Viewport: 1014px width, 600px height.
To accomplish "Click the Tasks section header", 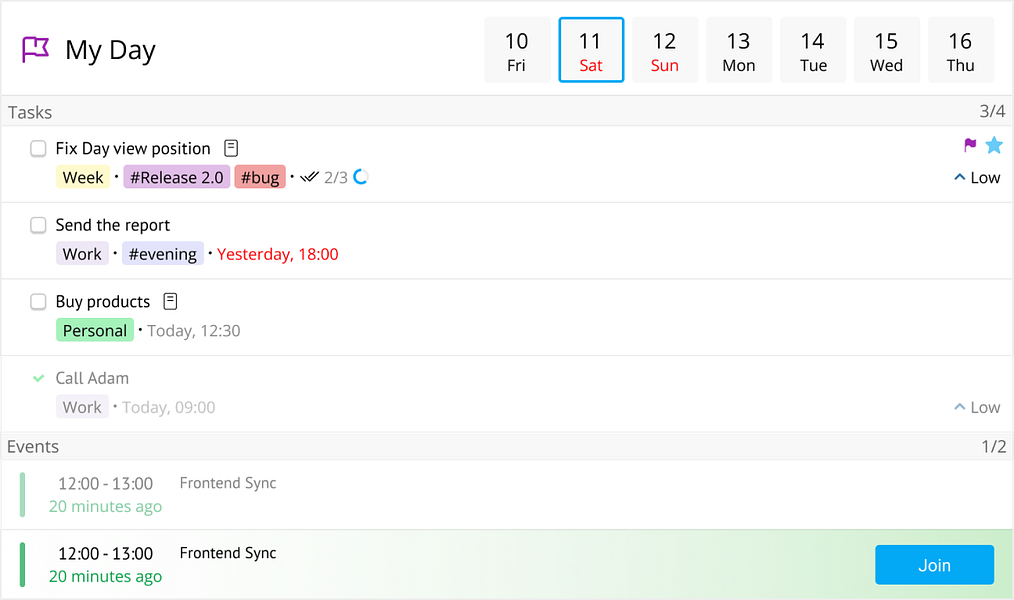I will [x=507, y=111].
